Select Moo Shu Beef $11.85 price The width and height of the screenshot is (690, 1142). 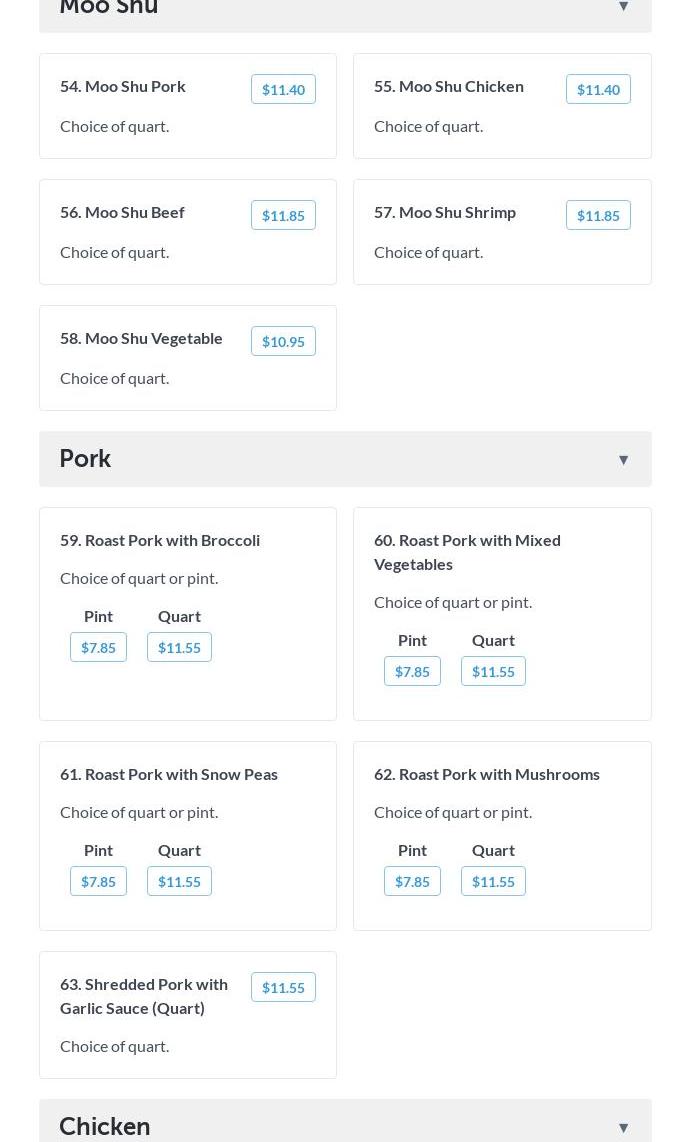click(283, 216)
